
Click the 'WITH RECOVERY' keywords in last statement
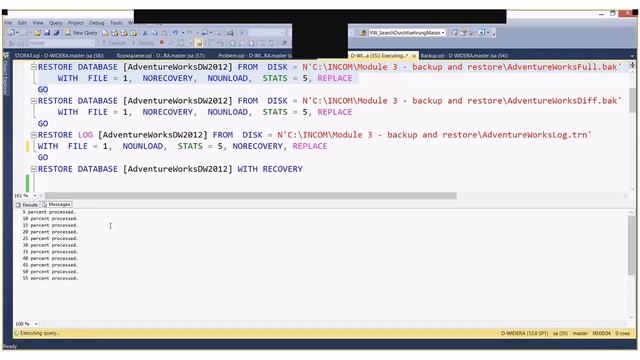click(270, 169)
